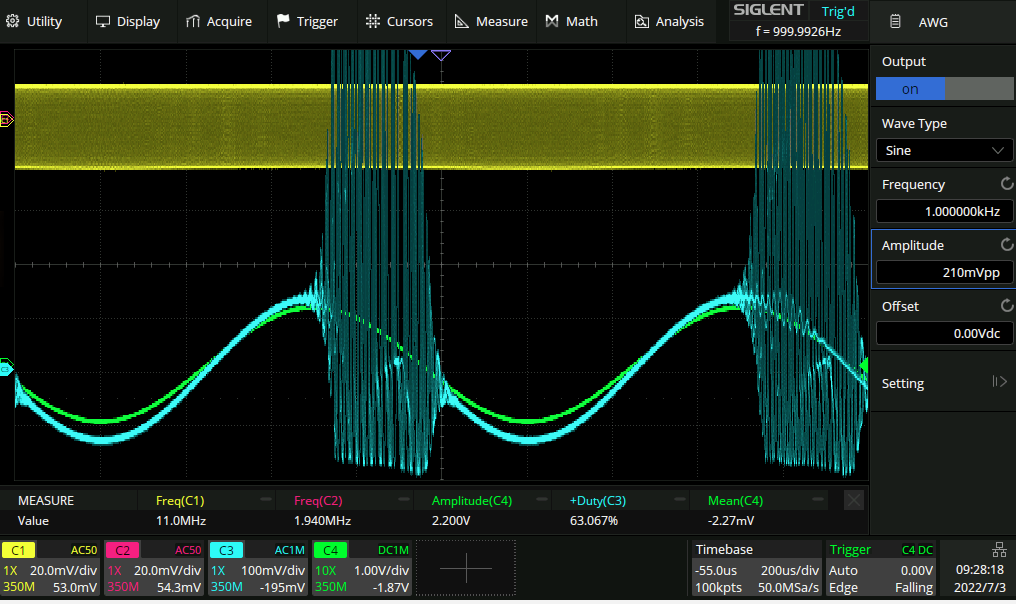Open the Measure menu

pyautogui.click(x=490, y=21)
